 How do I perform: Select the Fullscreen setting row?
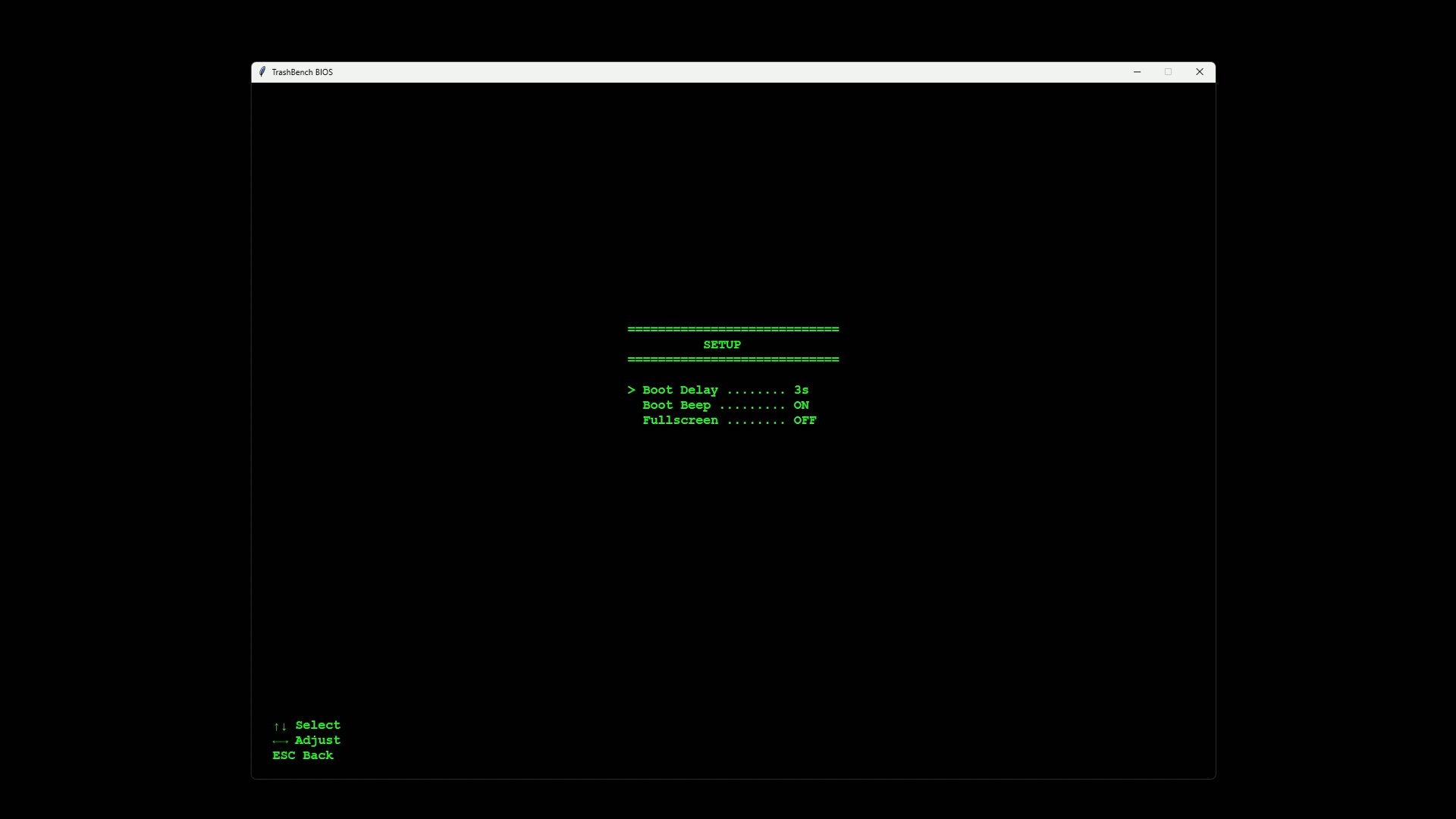tap(730, 420)
